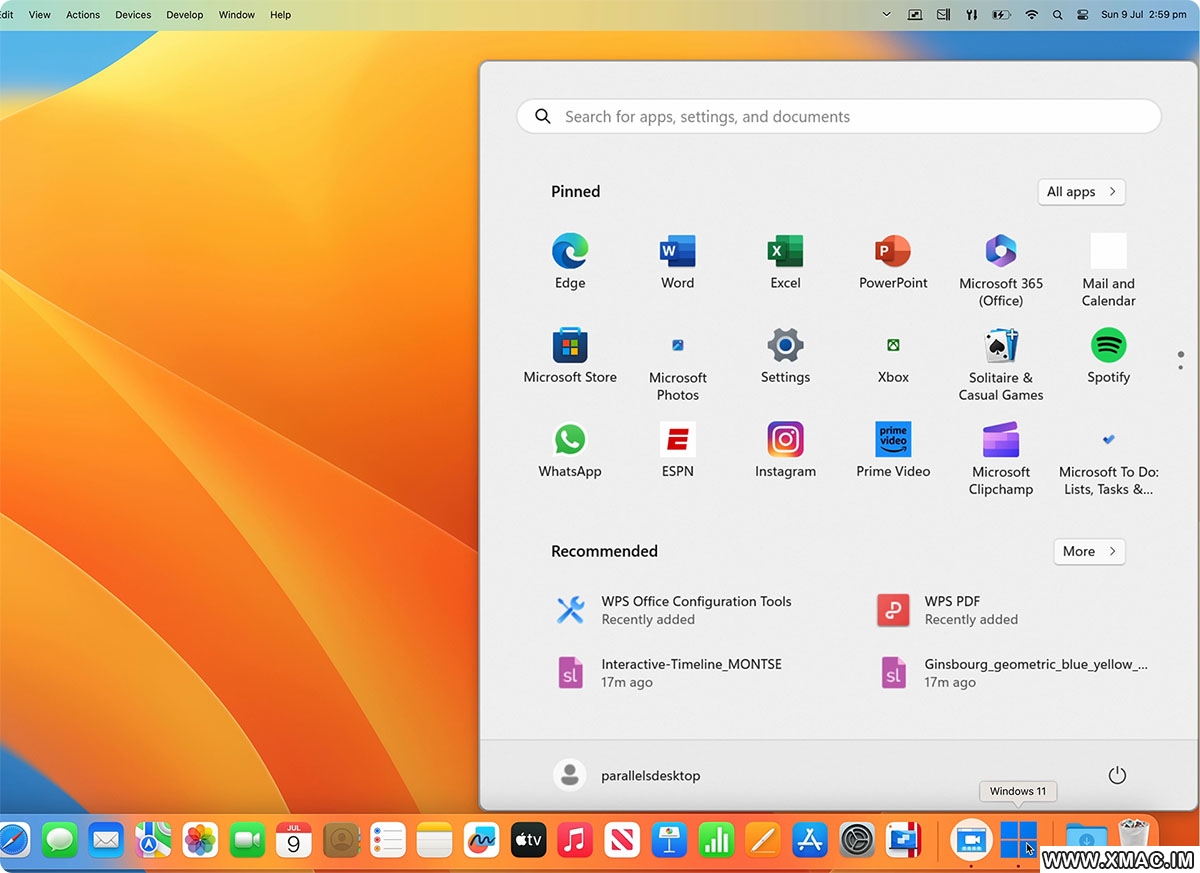
Task: Click More in the Recommended section
Action: pos(1089,551)
